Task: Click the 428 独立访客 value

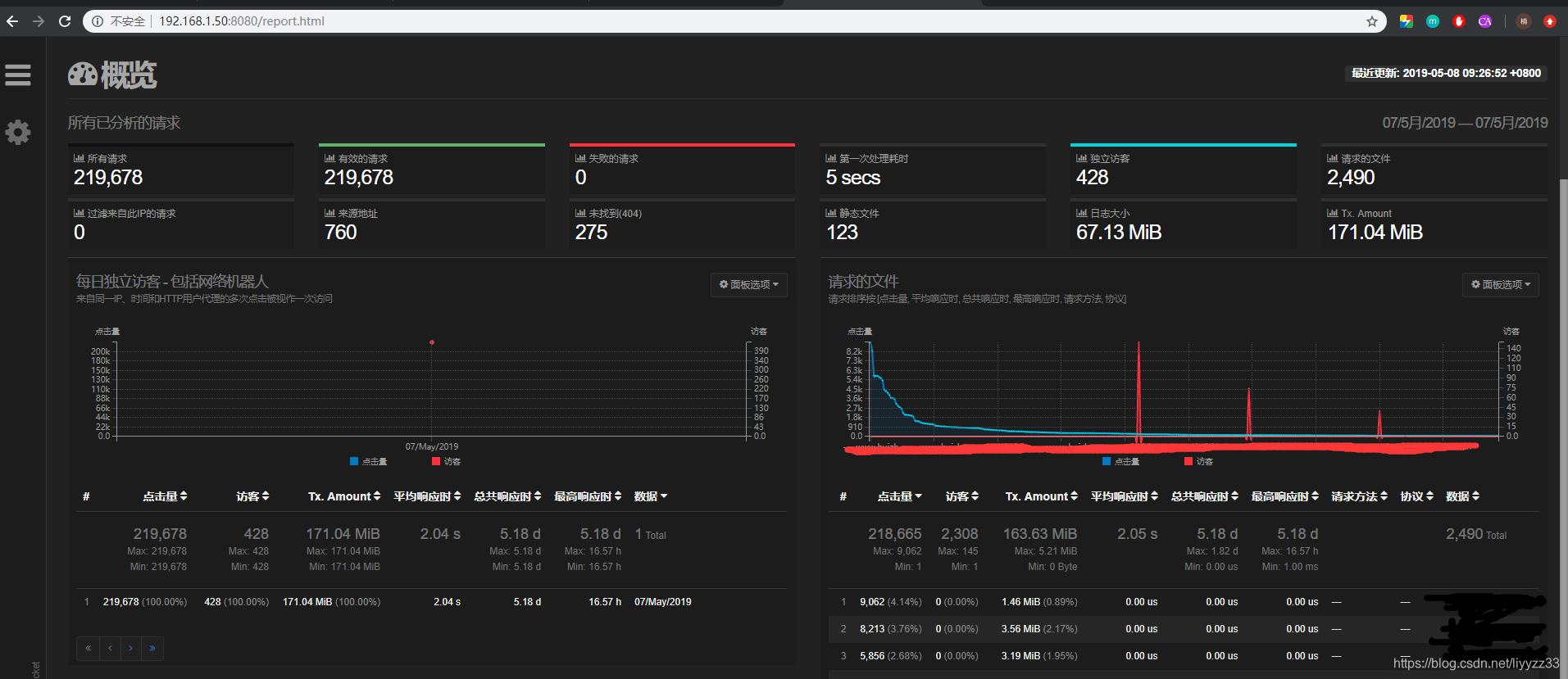Action: [x=1093, y=178]
